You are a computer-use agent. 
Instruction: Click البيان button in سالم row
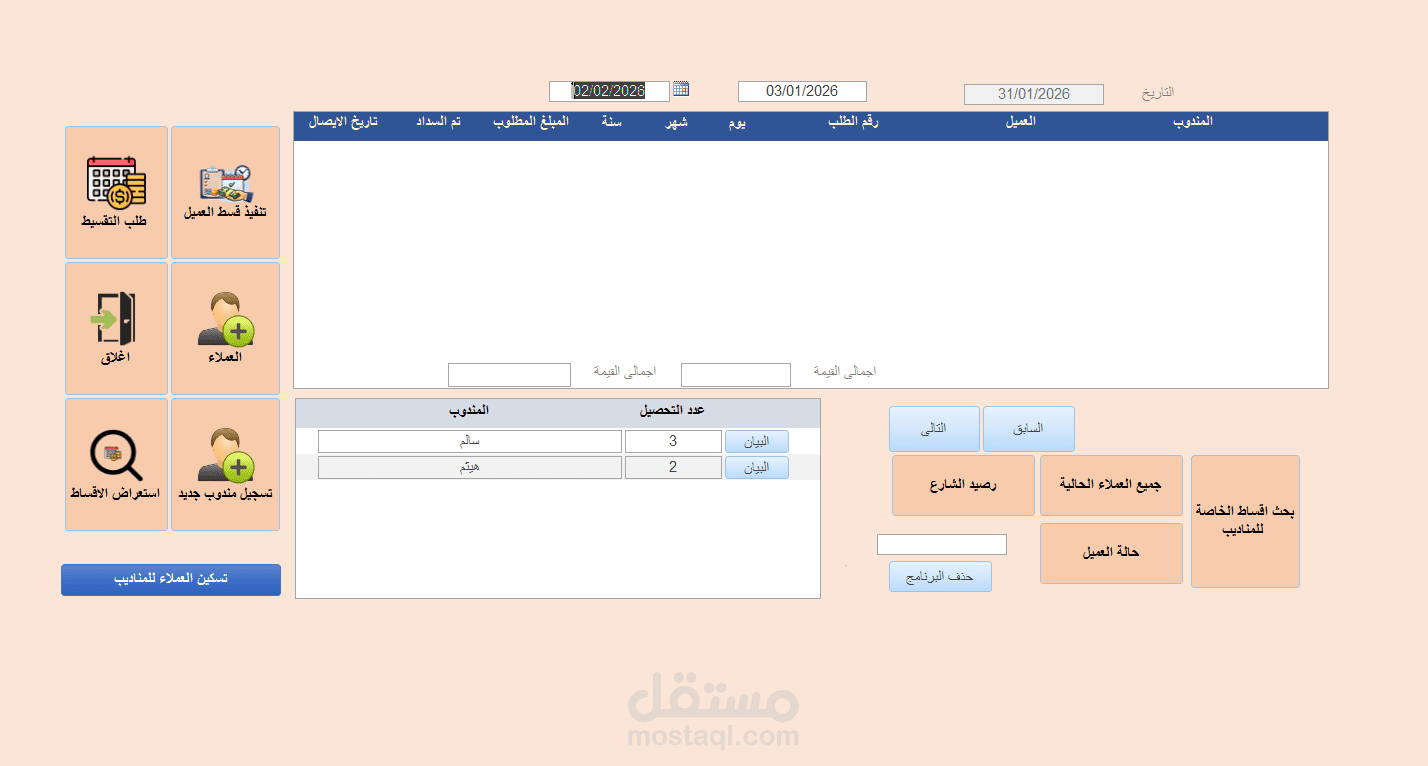[x=756, y=441]
